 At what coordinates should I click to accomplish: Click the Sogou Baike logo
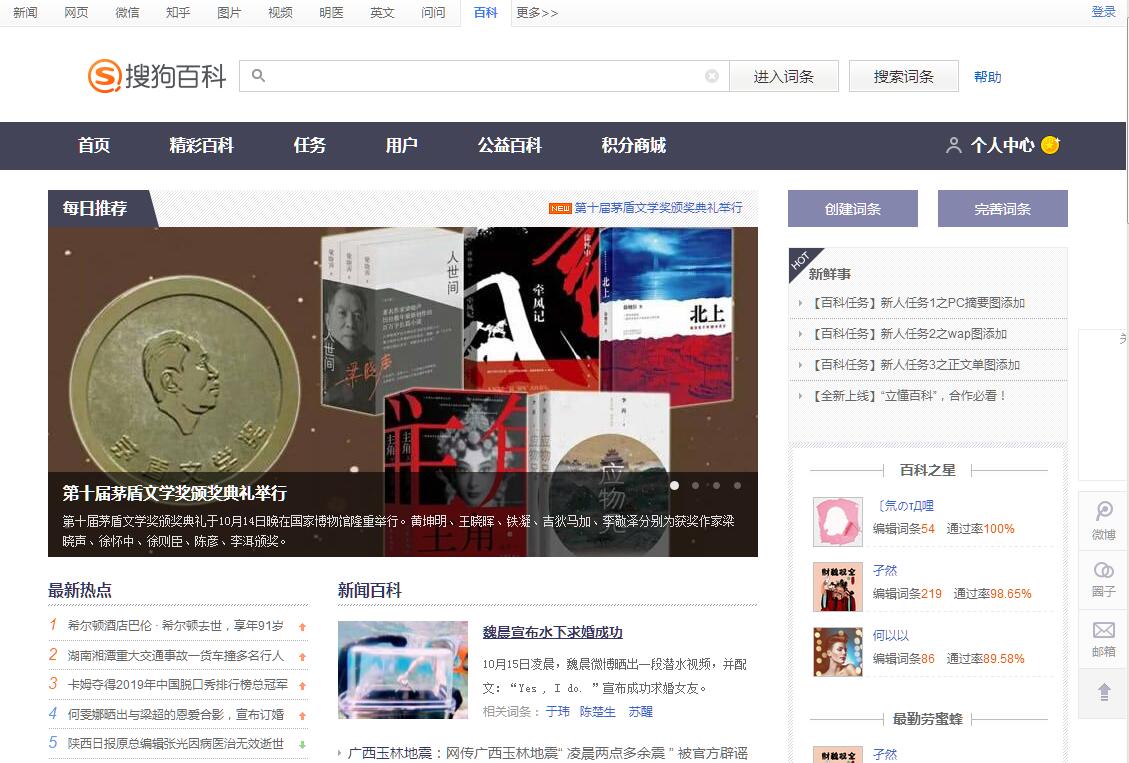[157, 76]
